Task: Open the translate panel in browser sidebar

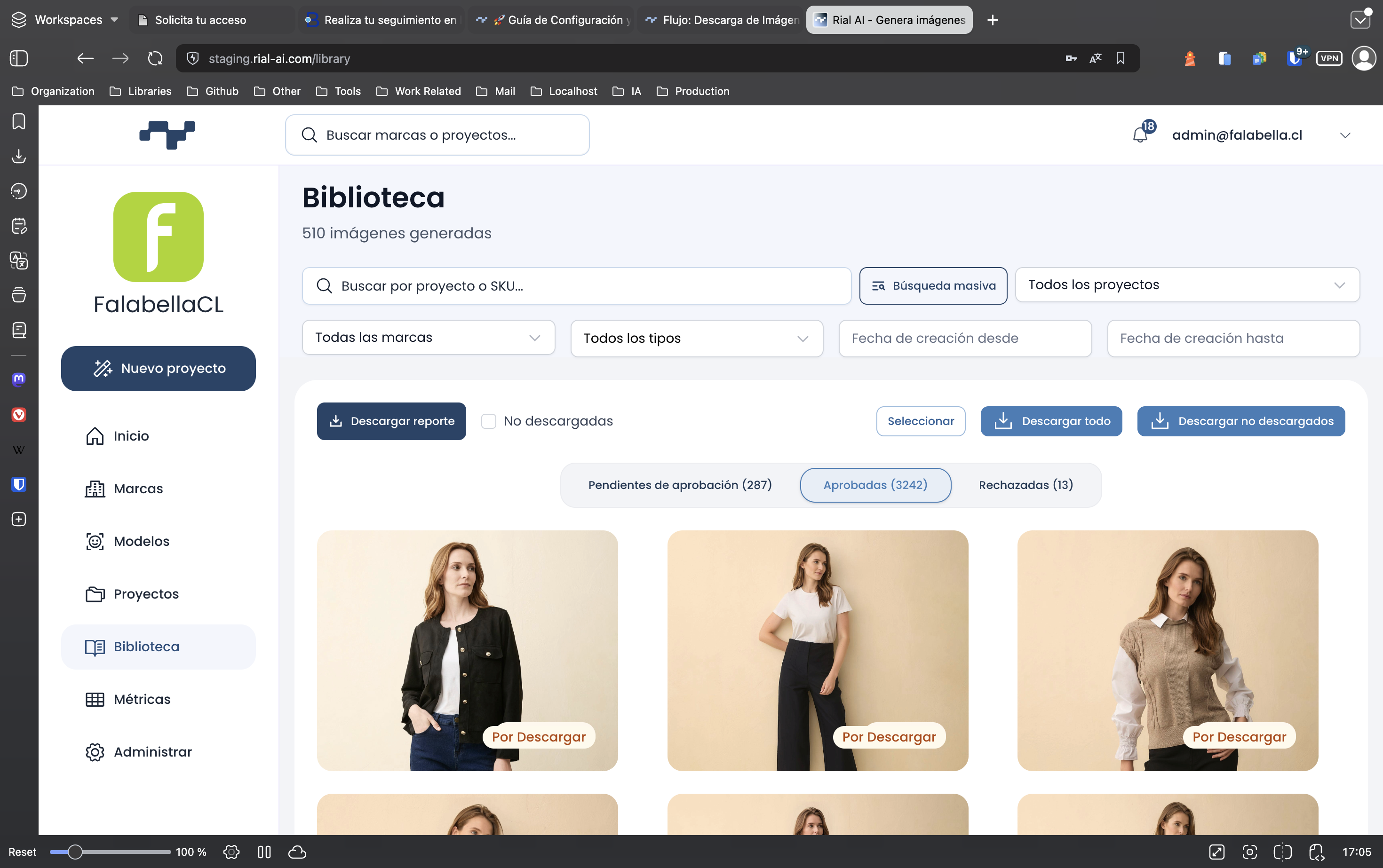Action: click(19, 260)
